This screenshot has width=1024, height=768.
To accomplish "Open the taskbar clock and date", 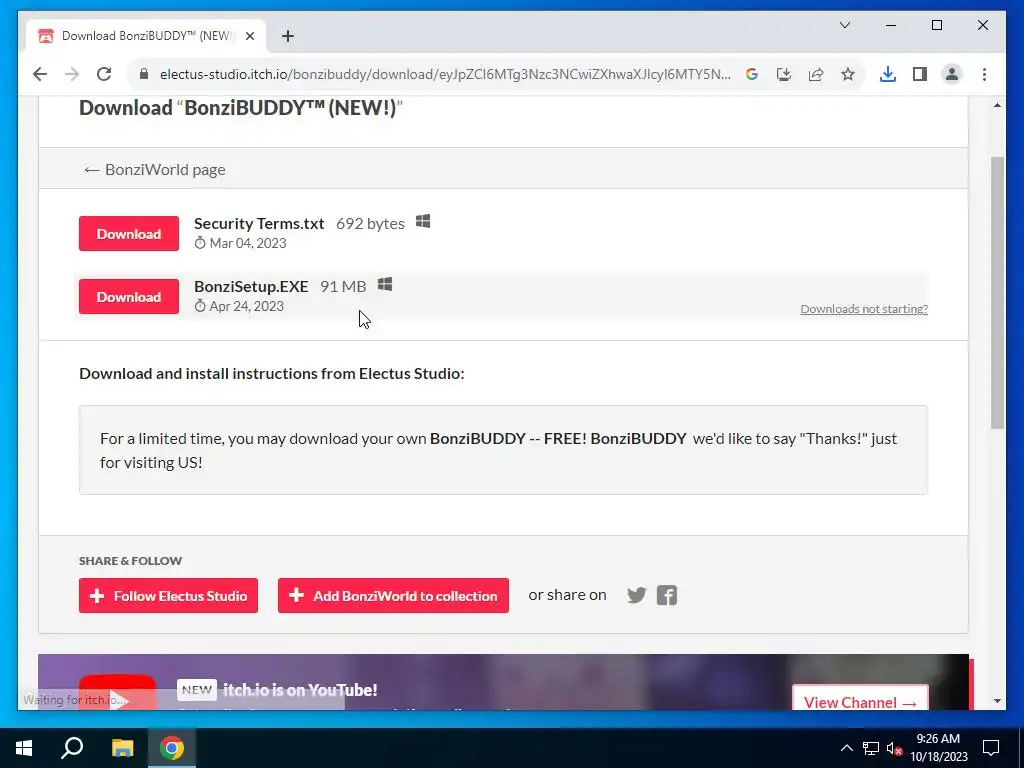I will [x=938, y=748].
